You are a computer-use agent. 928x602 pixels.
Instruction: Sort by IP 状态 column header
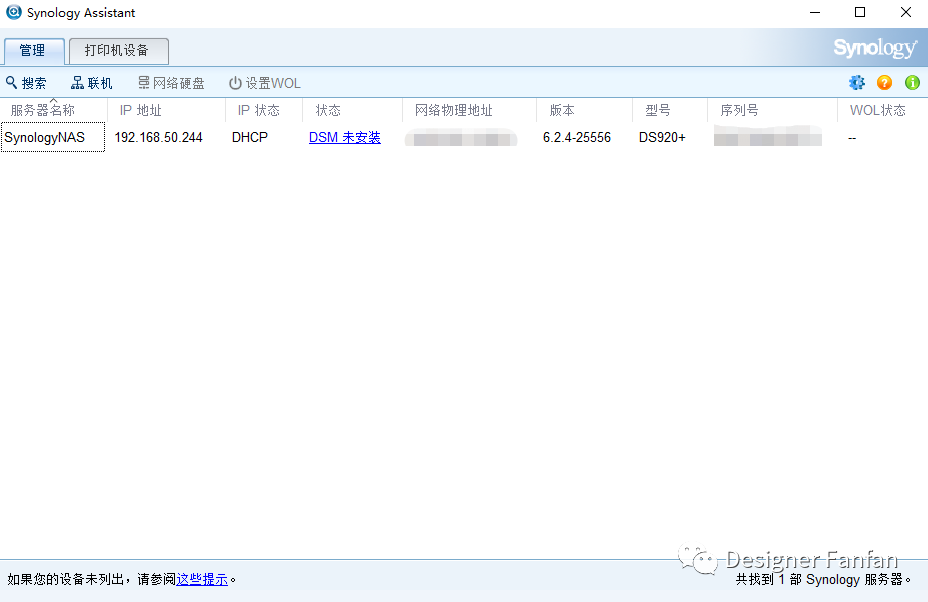(264, 110)
